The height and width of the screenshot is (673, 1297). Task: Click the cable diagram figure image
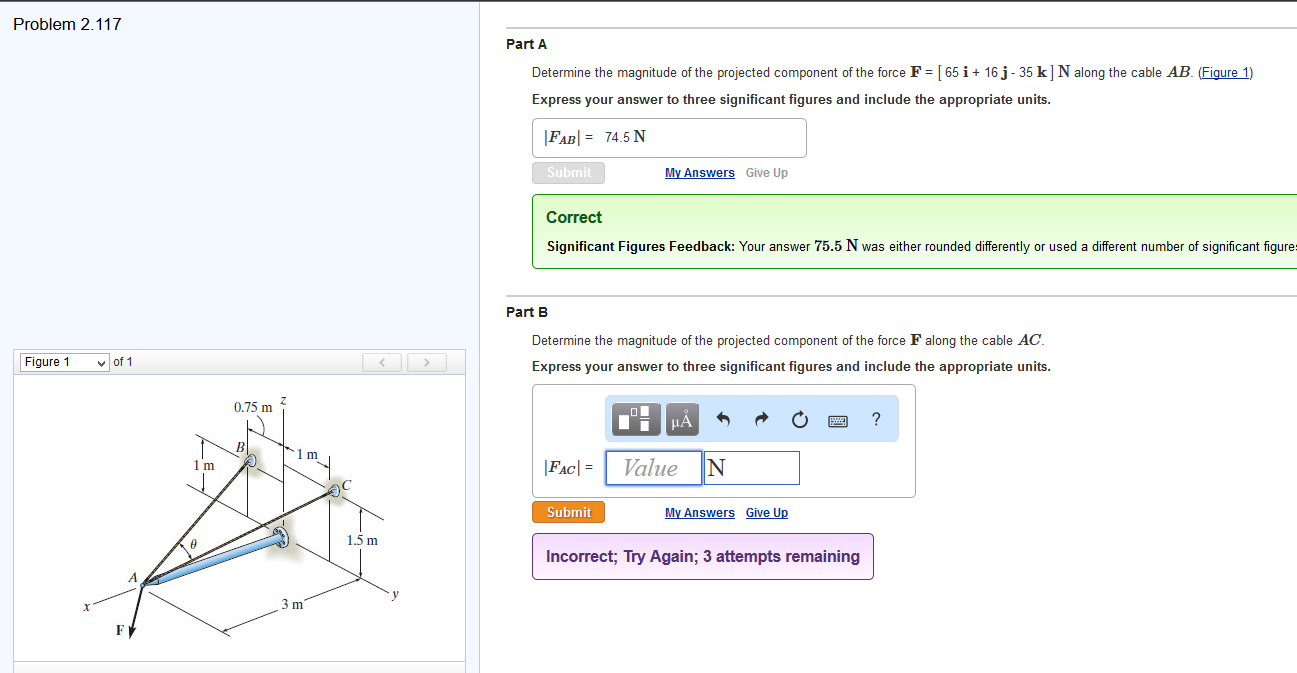[240, 517]
